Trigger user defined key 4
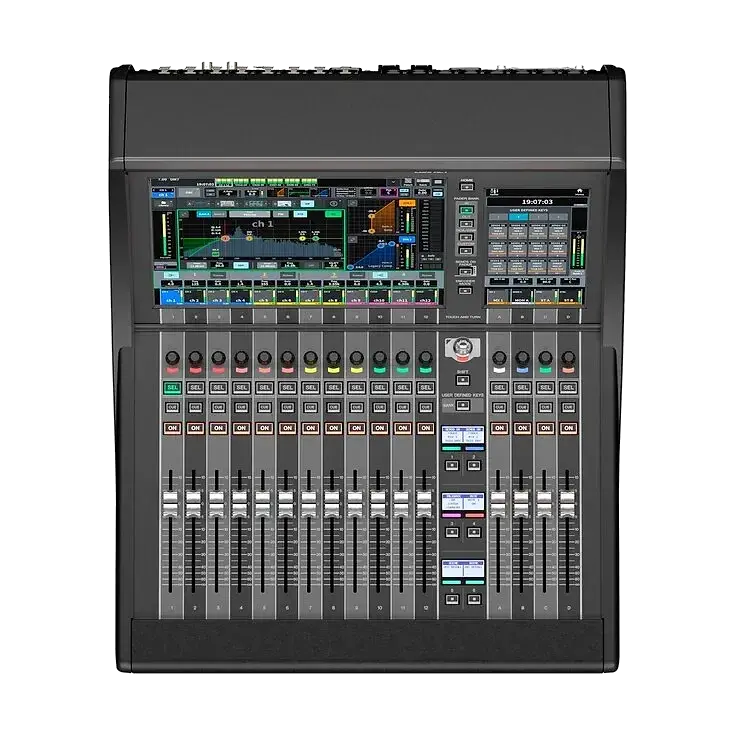This screenshot has height=735, width=735. [x=474, y=532]
